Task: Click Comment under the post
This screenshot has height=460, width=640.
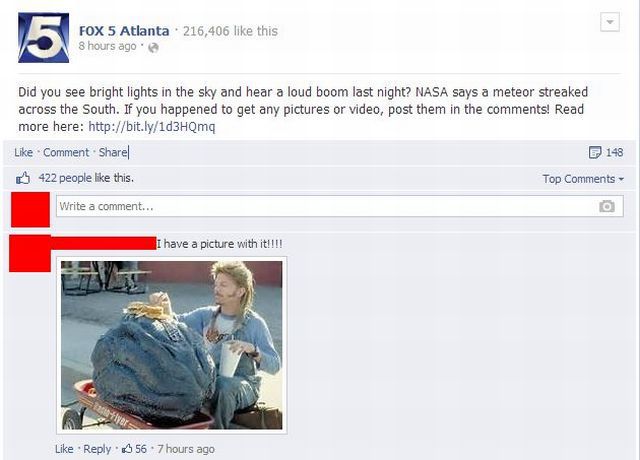Action: click(66, 152)
